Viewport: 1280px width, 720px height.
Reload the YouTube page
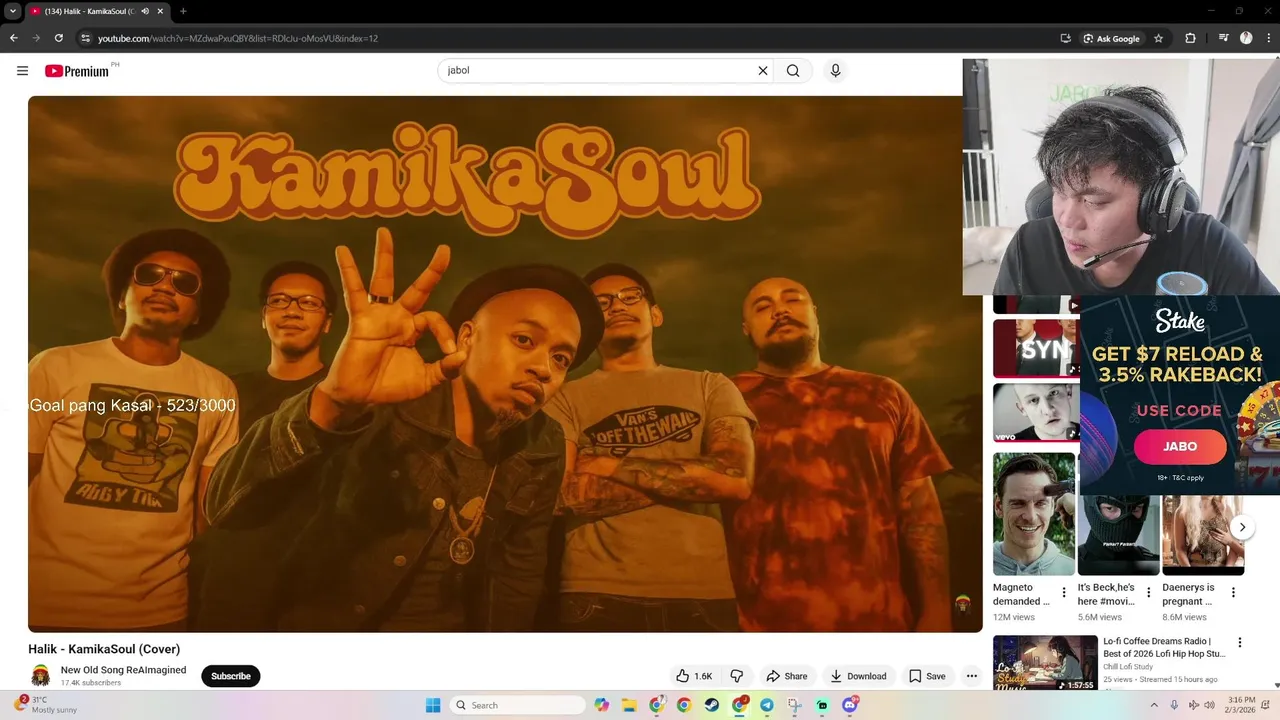point(59,38)
